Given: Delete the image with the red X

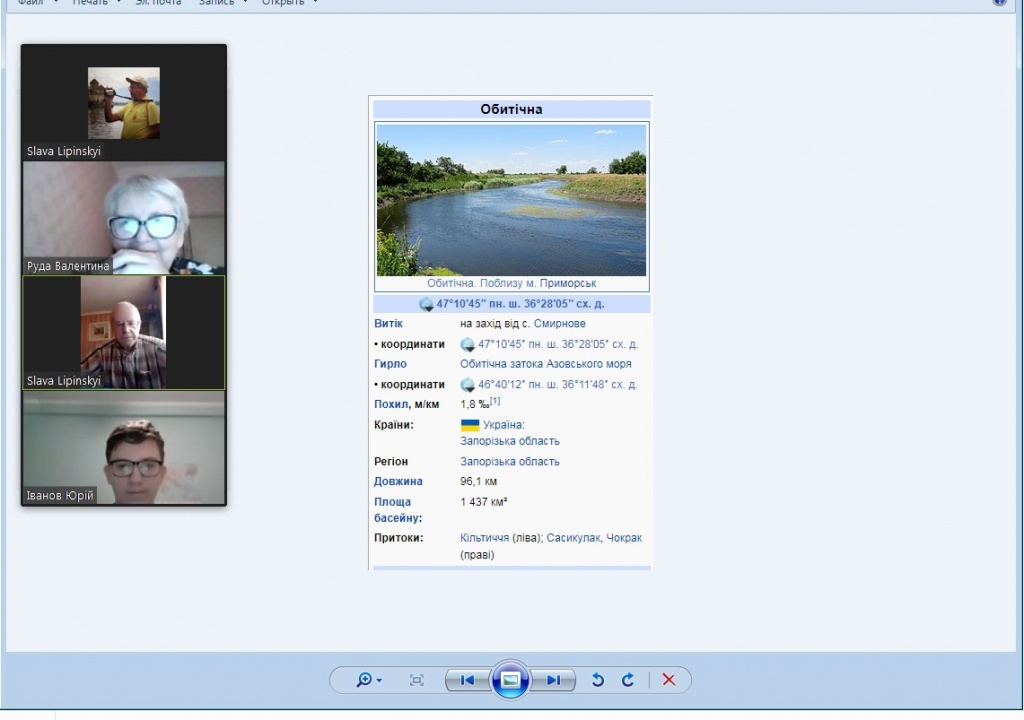Looking at the screenshot, I should pos(669,680).
